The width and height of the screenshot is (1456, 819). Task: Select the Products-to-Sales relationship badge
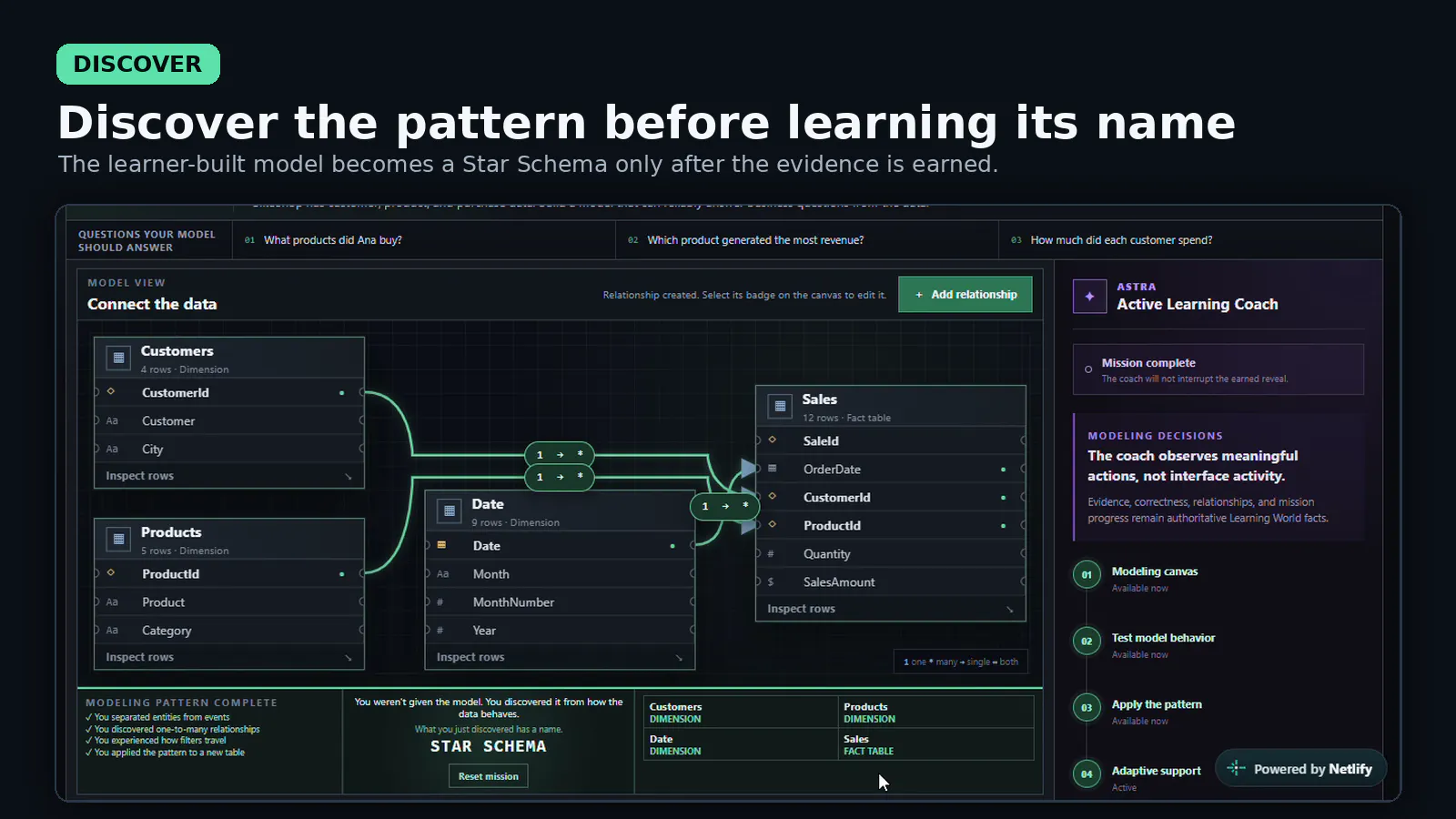point(560,477)
